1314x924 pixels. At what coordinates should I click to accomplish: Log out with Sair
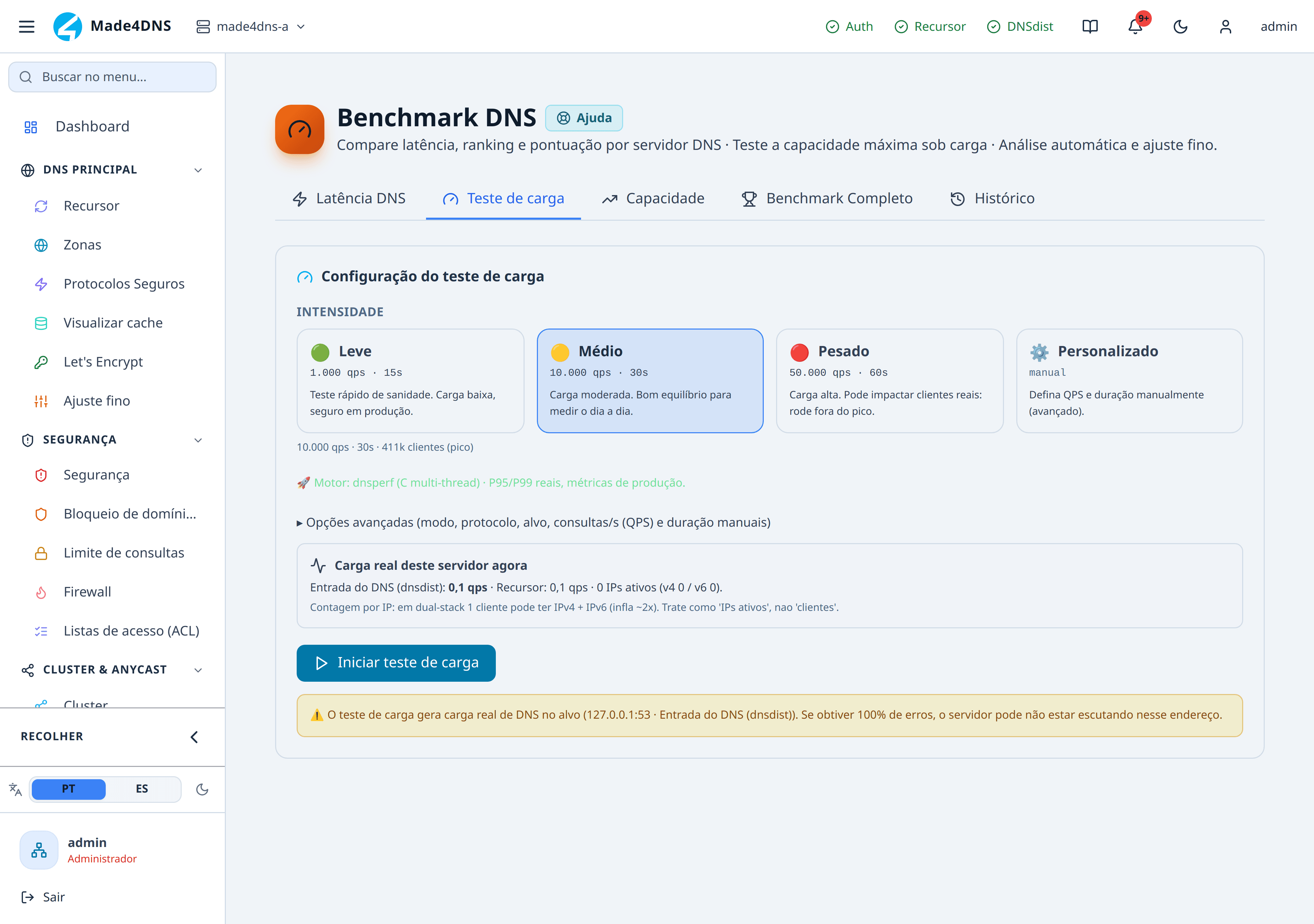point(43,897)
